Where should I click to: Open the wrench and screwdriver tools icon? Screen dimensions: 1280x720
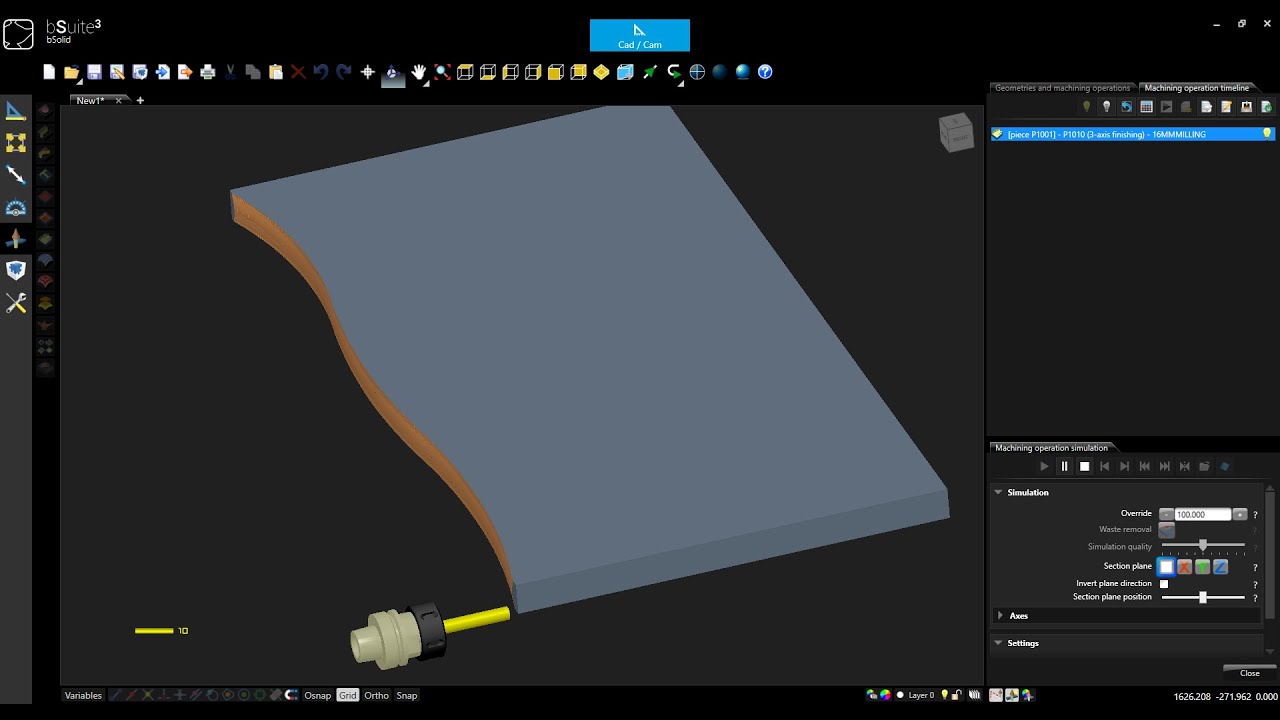click(16, 303)
